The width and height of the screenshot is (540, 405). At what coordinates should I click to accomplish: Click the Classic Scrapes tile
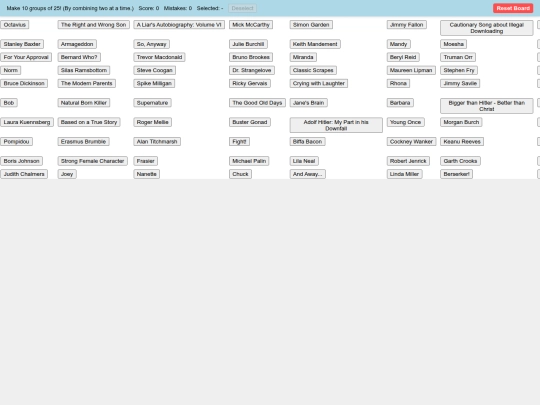tap(313, 70)
